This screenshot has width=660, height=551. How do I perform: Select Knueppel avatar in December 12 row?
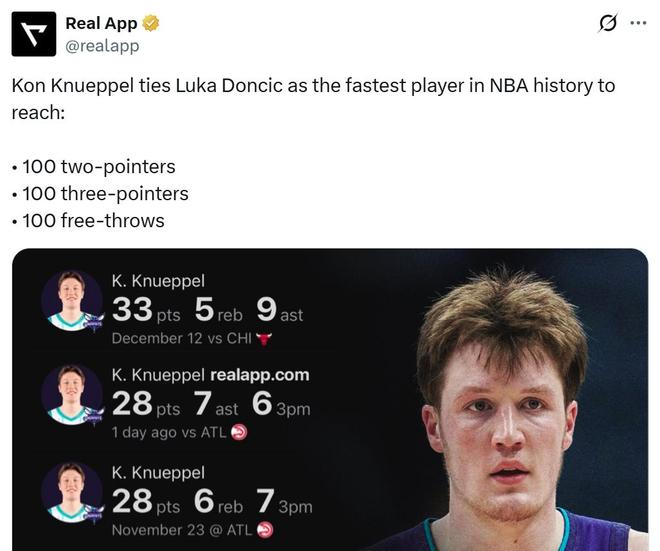pyautogui.click(x=72, y=299)
